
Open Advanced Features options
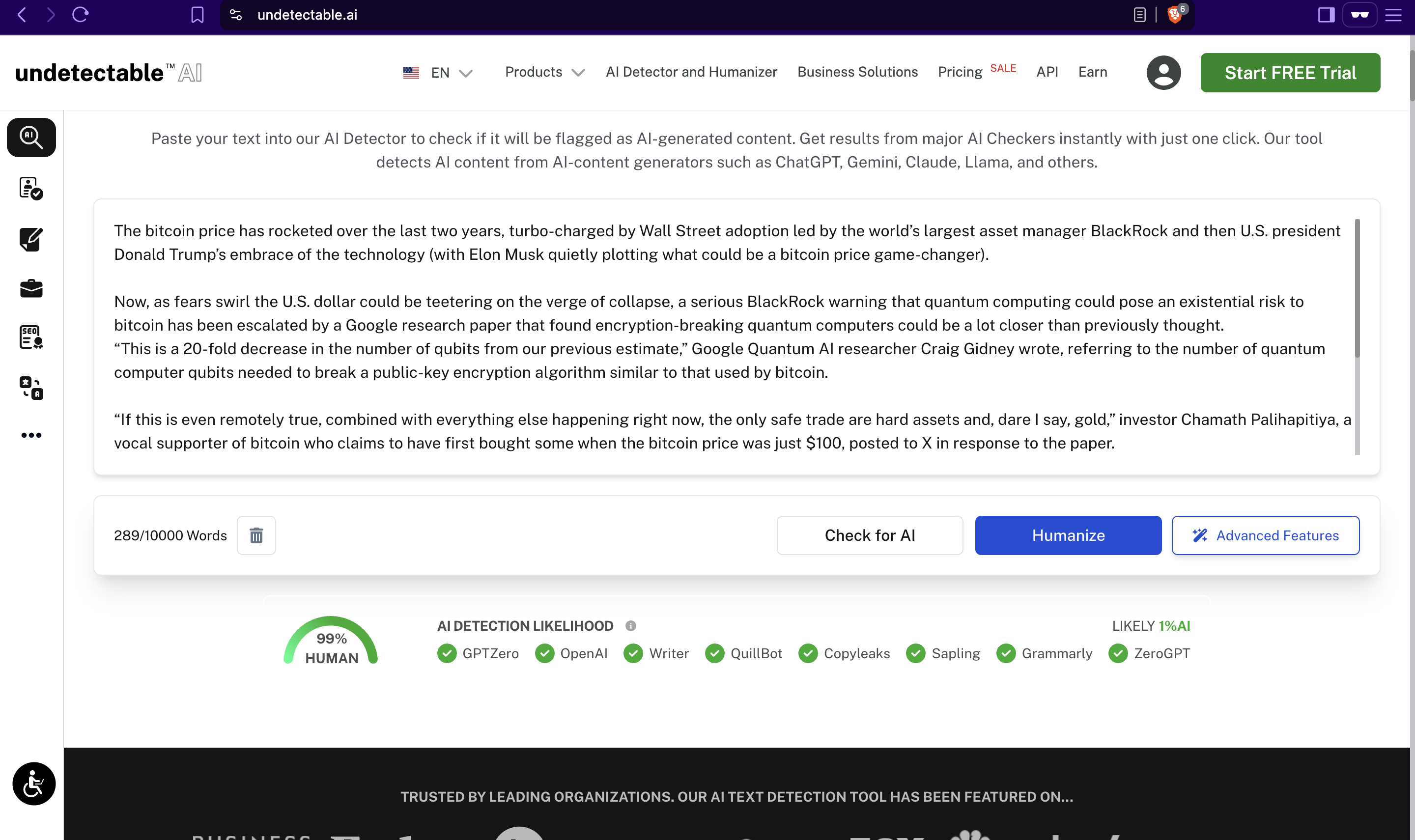coord(1266,535)
